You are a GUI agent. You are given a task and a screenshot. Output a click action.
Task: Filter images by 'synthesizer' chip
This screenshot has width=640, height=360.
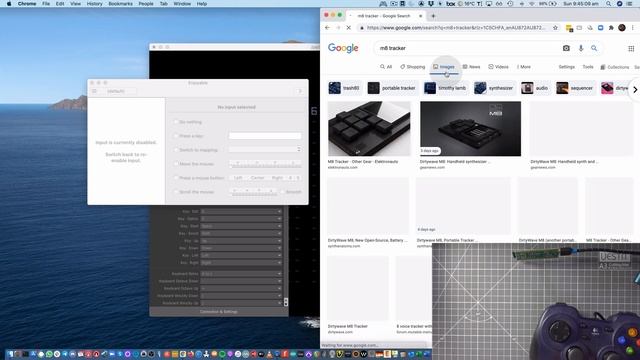tap(494, 88)
